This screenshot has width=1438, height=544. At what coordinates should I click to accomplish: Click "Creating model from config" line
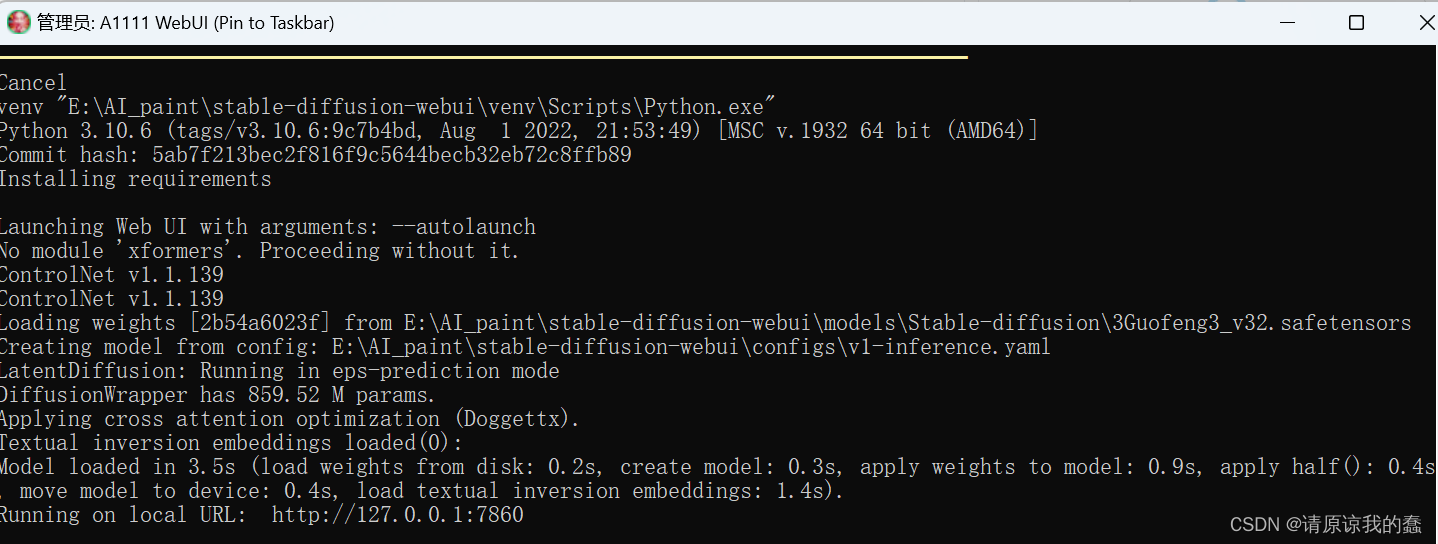526,346
